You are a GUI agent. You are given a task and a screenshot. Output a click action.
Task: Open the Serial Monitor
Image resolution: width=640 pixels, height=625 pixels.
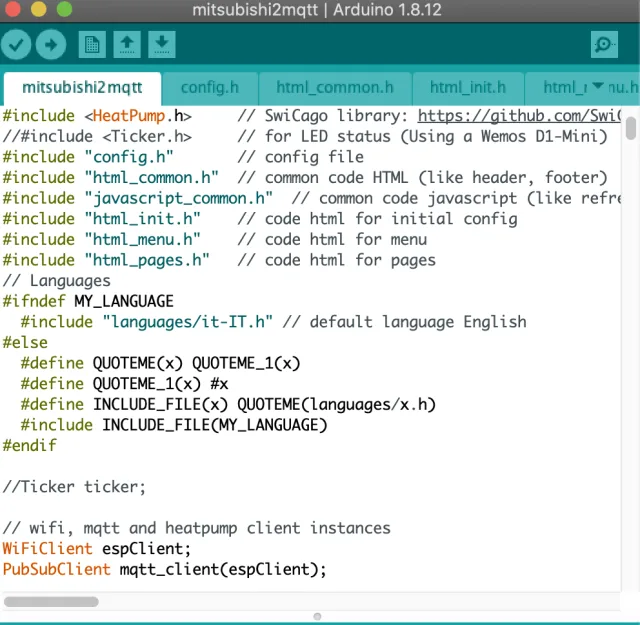tap(604, 44)
